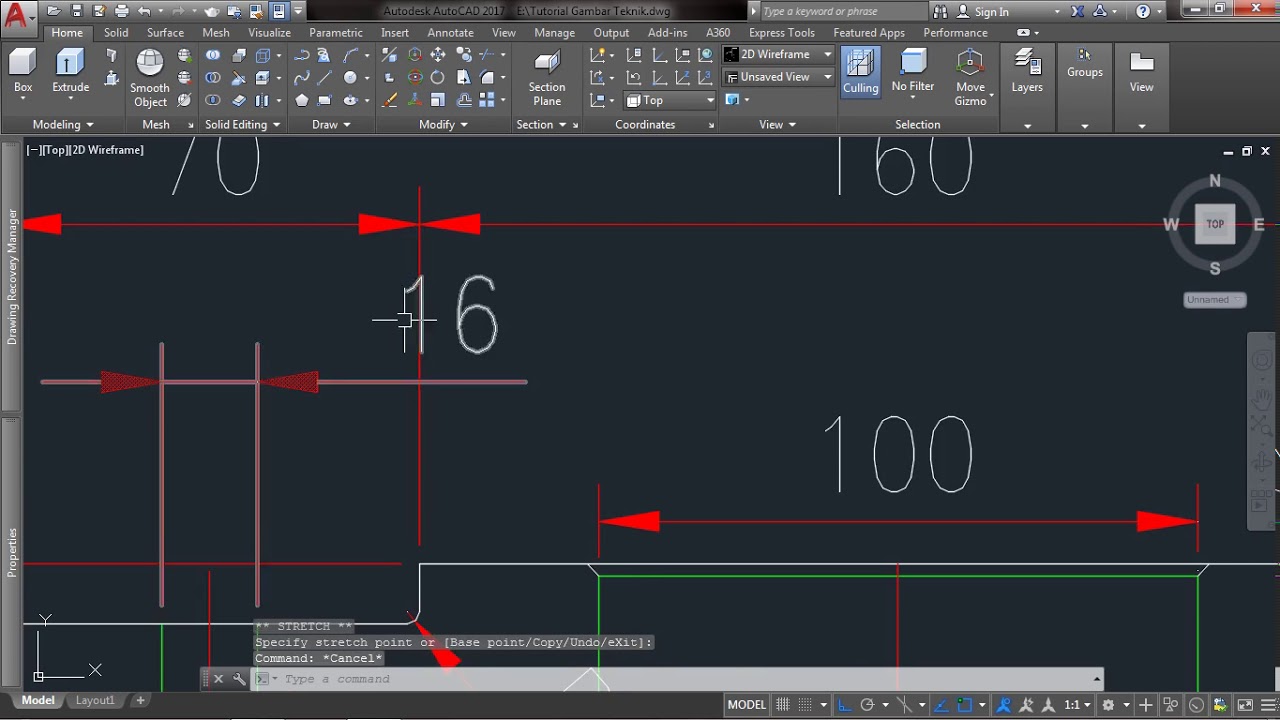Click Sign In
Viewport: 1280px width, 720px height.
tap(991, 12)
